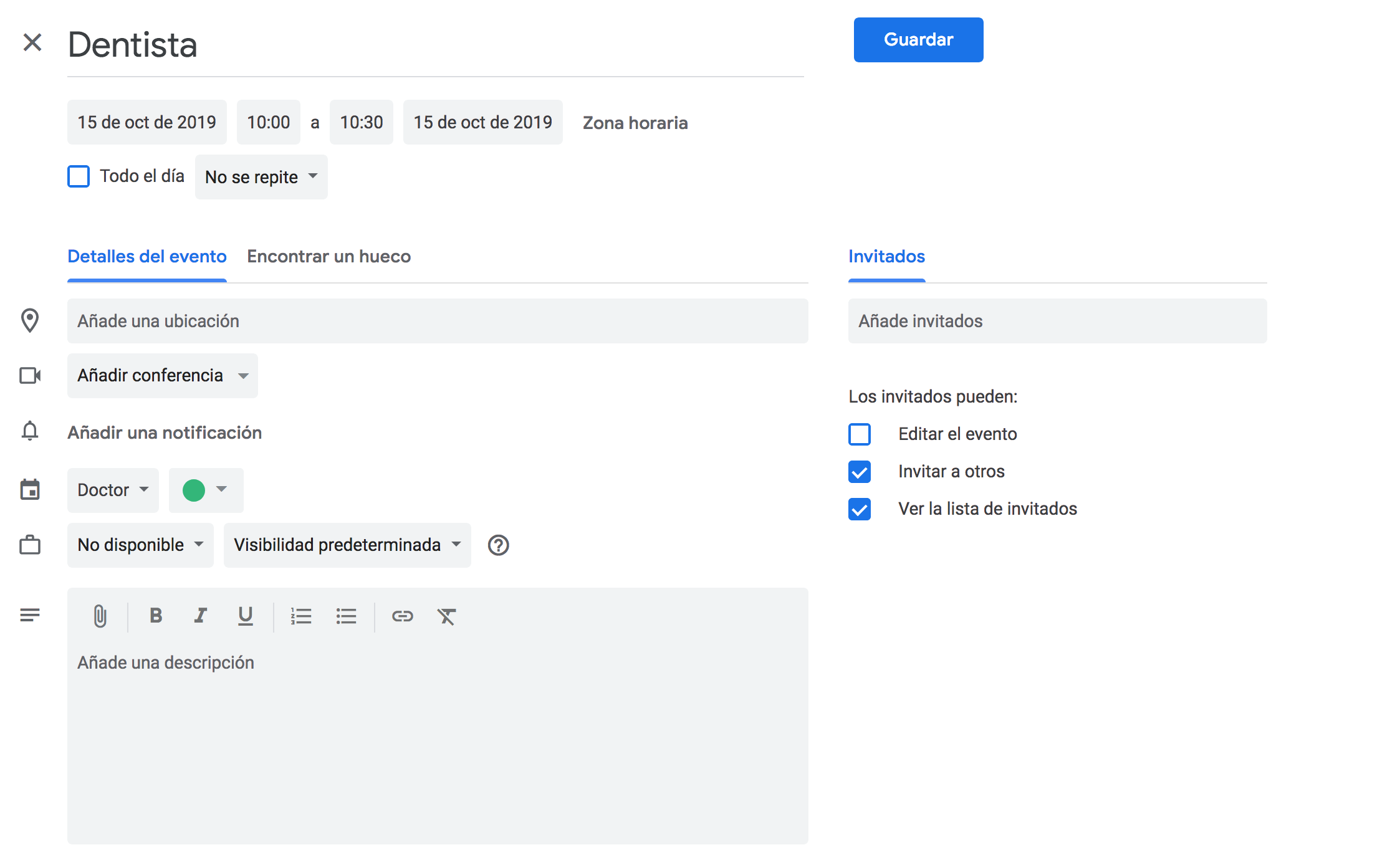This screenshot has width=1400, height=865.
Task: Open the green event color picker
Action: click(206, 490)
